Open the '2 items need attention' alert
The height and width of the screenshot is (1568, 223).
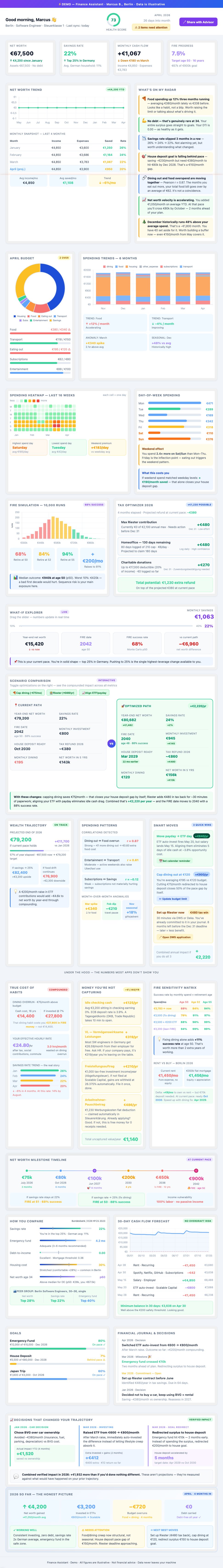click(152, 27)
